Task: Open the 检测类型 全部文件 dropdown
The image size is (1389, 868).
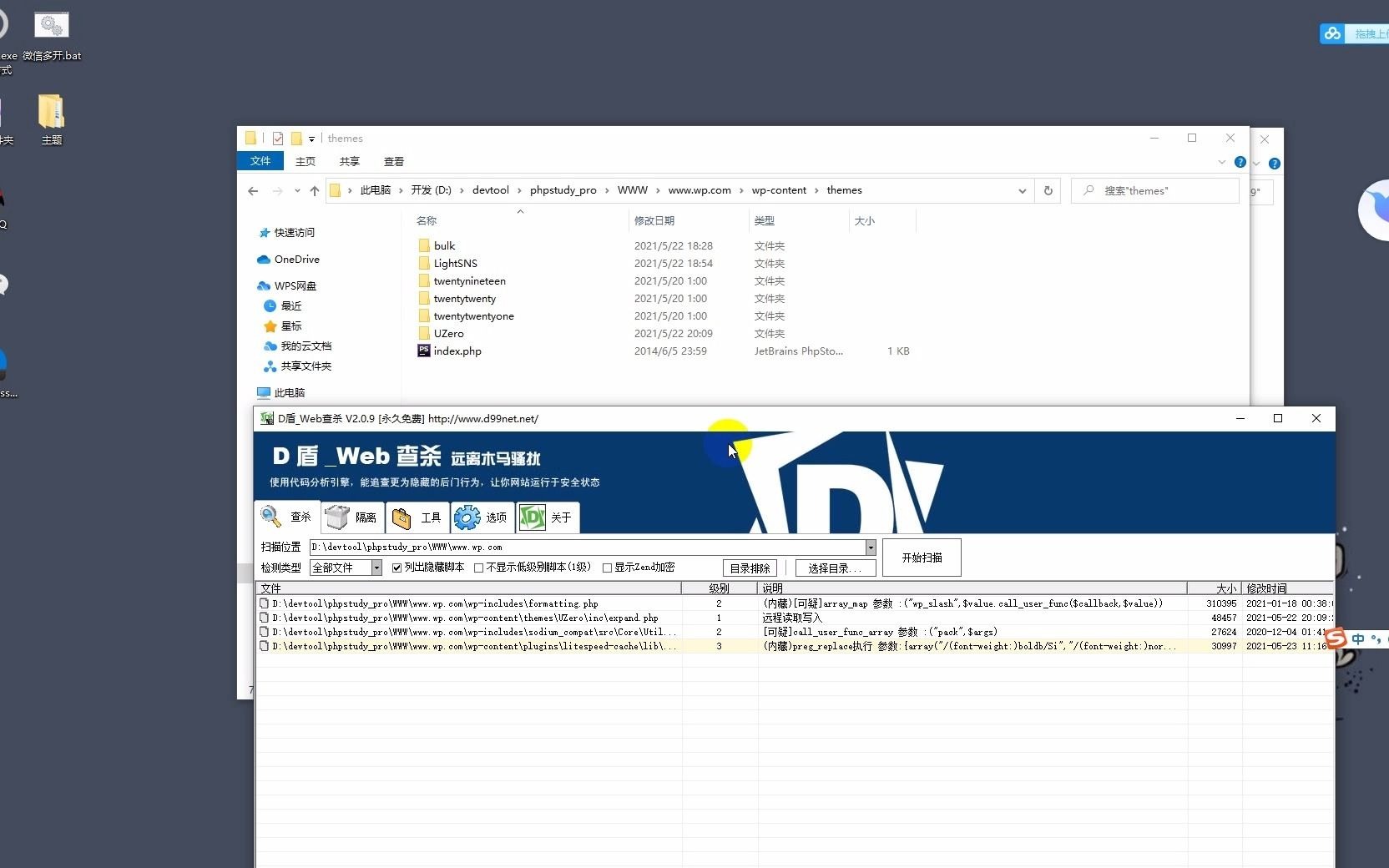Action: point(376,568)
